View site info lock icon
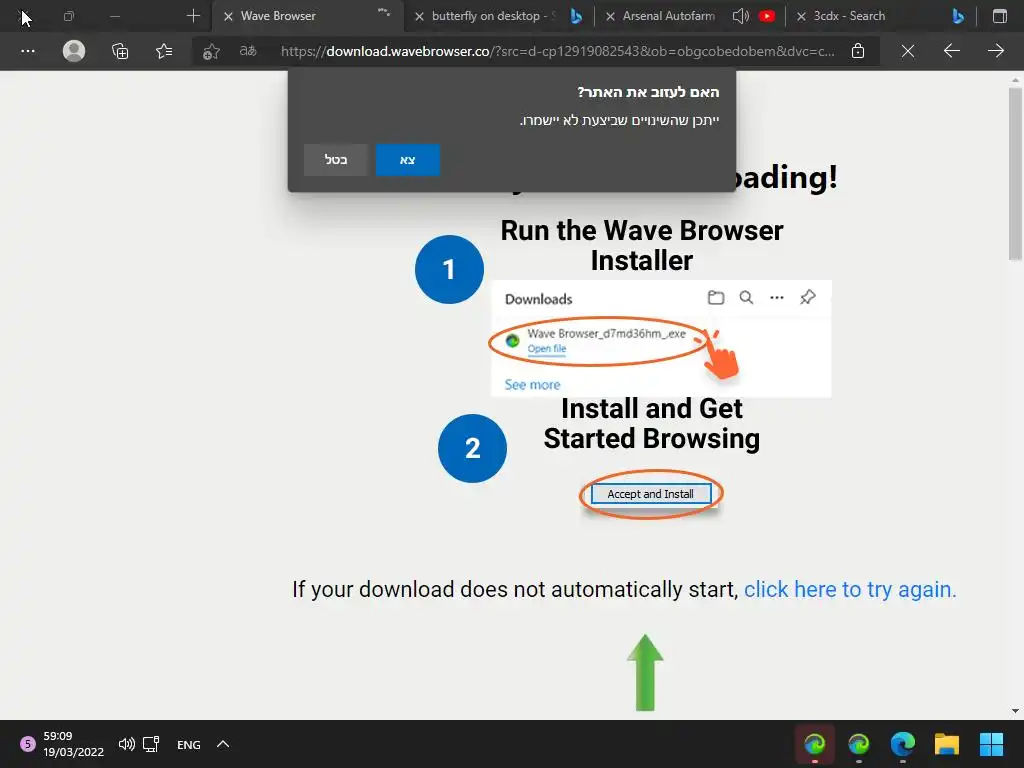This screenshot has height=768, width=1024. coord(858,51)
